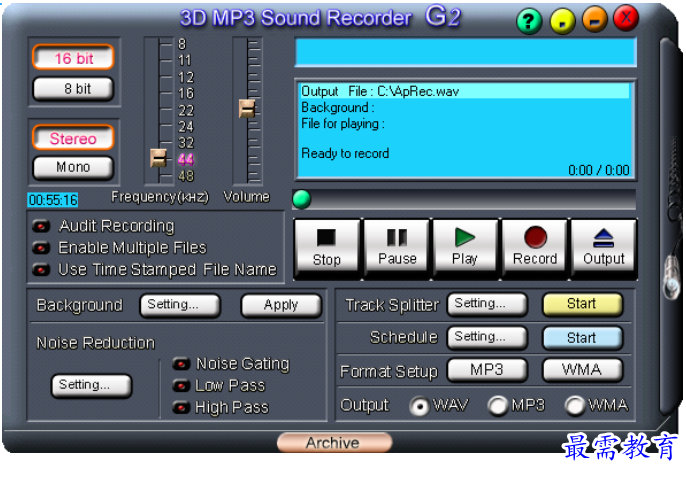The height and width of the screenshot is (479, 686).
Task: Toggle Use Time Stamped File Name
Action: click(x=41, y=269)
